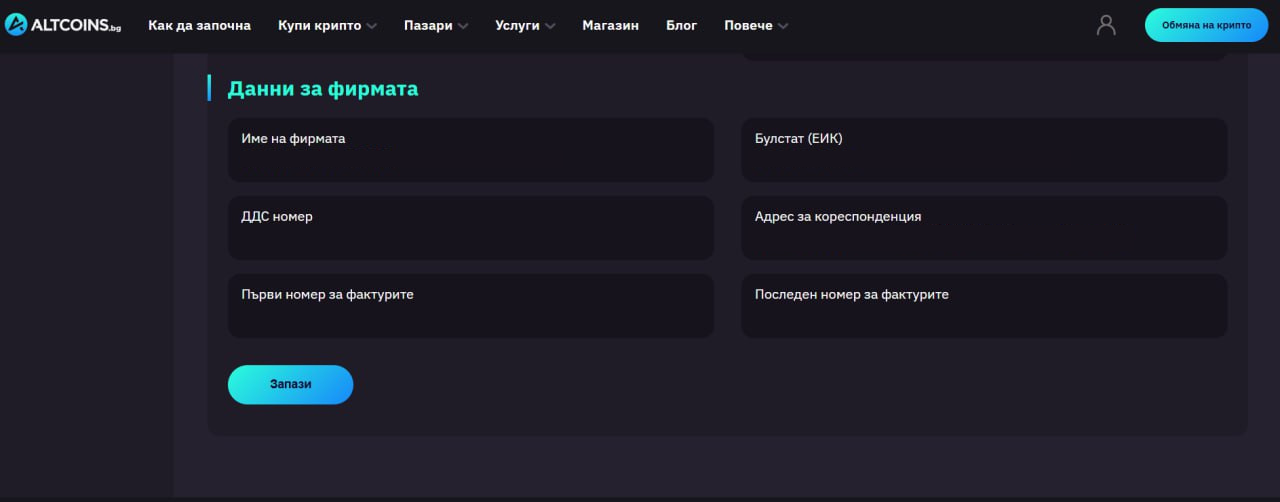This screenshot has height=502, width=1280.
Task: Focus the Първи номер за фактурите field
Action: point(471,306)
